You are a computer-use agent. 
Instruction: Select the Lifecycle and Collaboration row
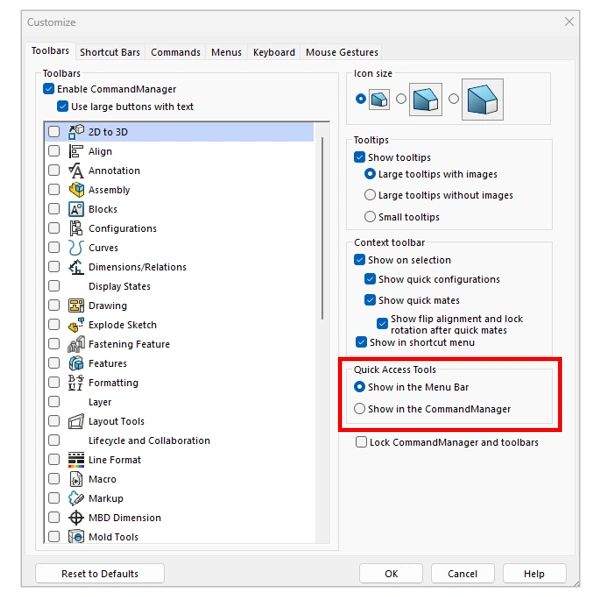point(180,440)
